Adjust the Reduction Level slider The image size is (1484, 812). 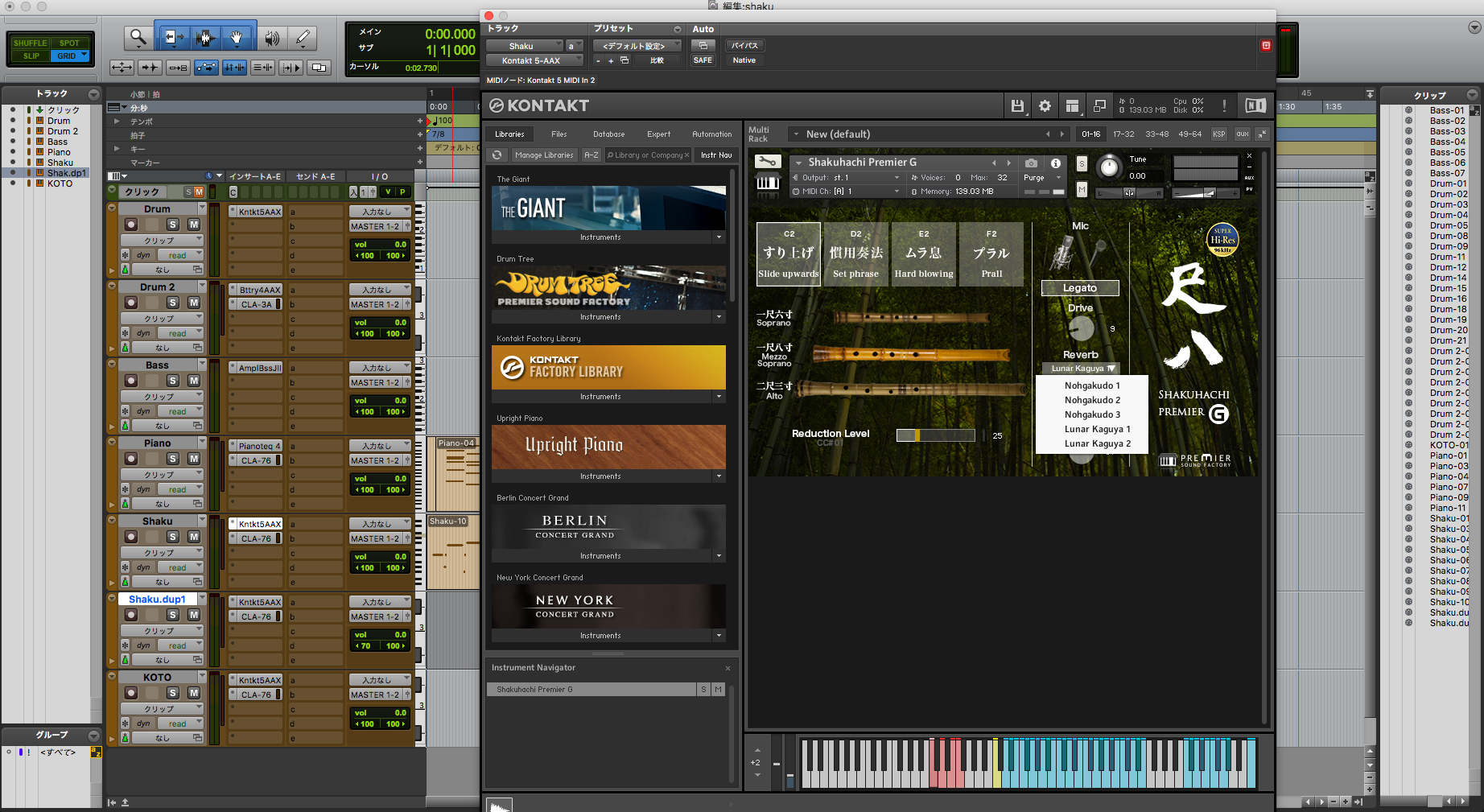(x=935, y=435)
